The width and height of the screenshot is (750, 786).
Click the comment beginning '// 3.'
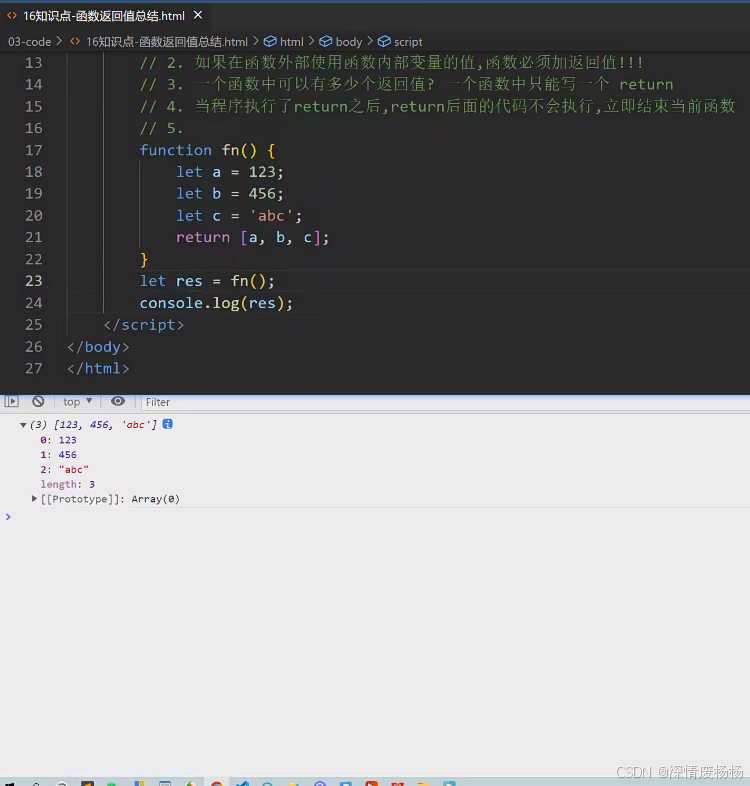pos(407,84)
